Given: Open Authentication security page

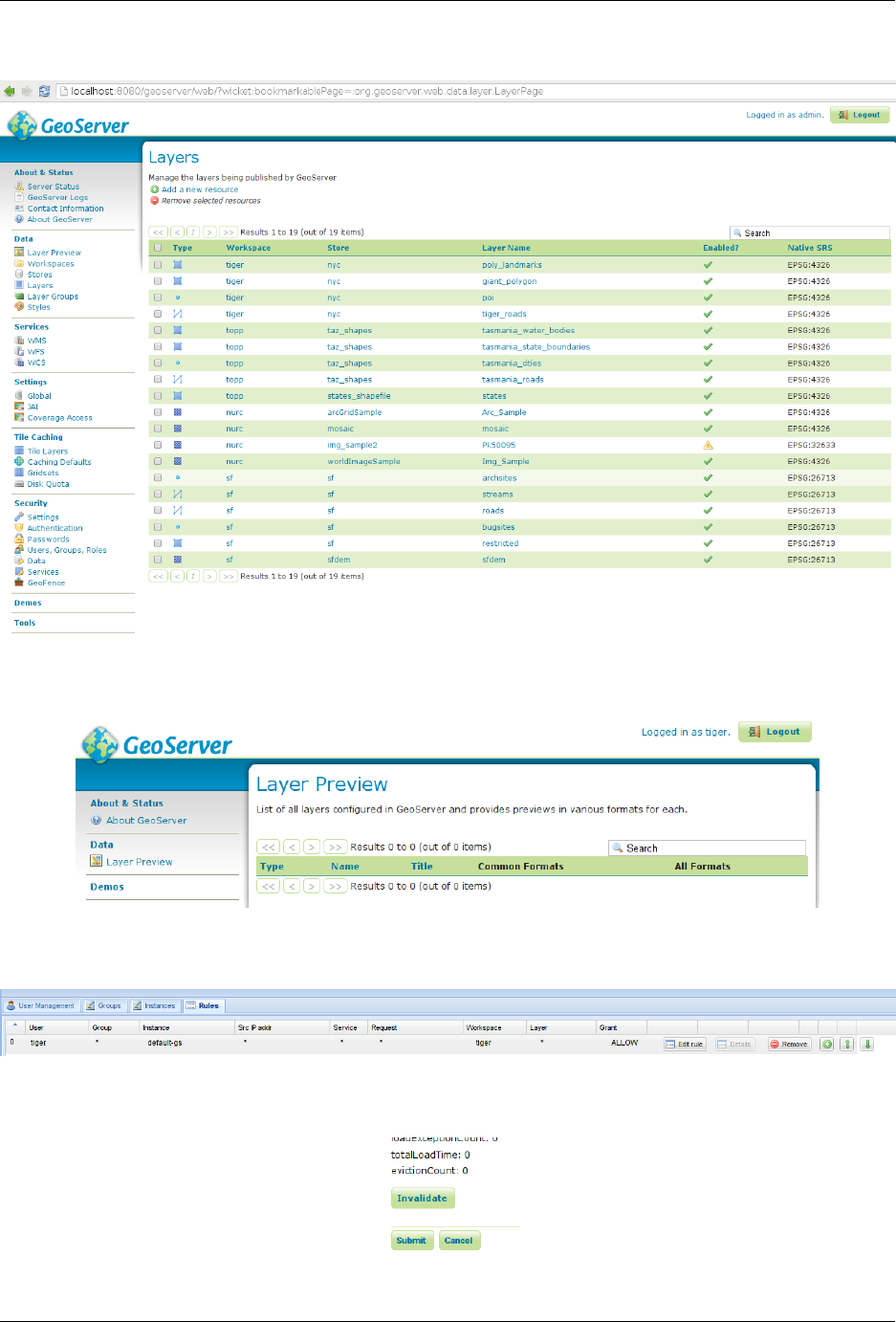Looking at the screenshot, I should pyautogui.click(x=55, y=528).
